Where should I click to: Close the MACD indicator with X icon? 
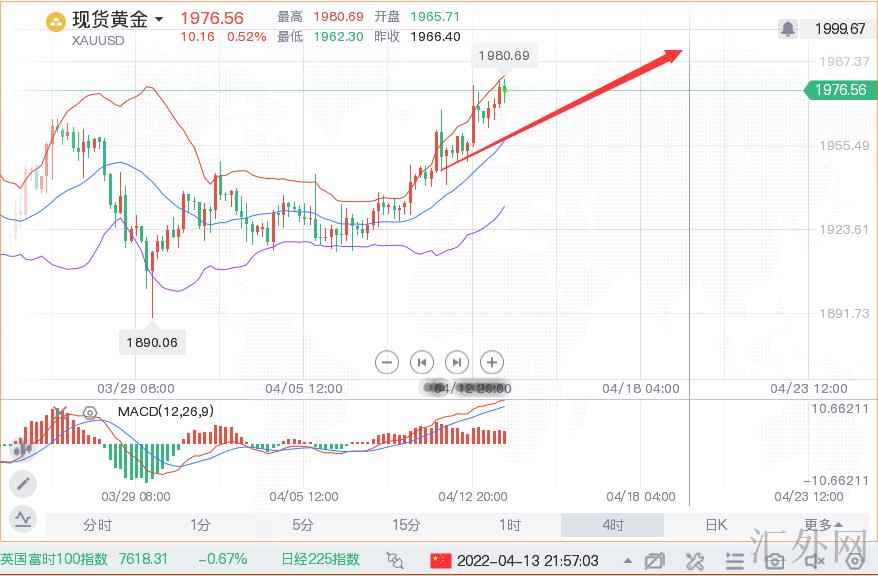(x=60, y=413)
